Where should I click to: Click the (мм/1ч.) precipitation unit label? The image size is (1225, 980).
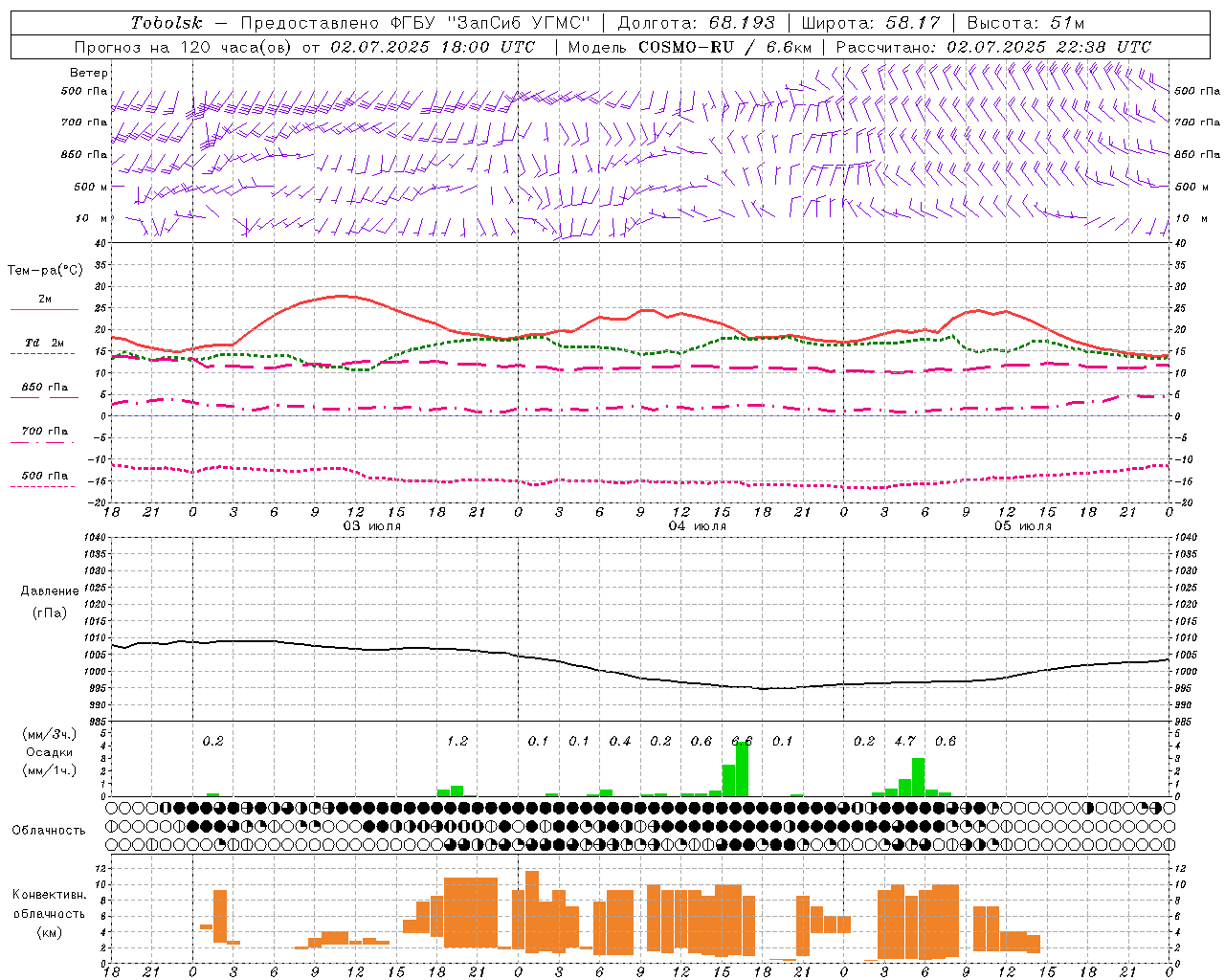pos(49,769)
